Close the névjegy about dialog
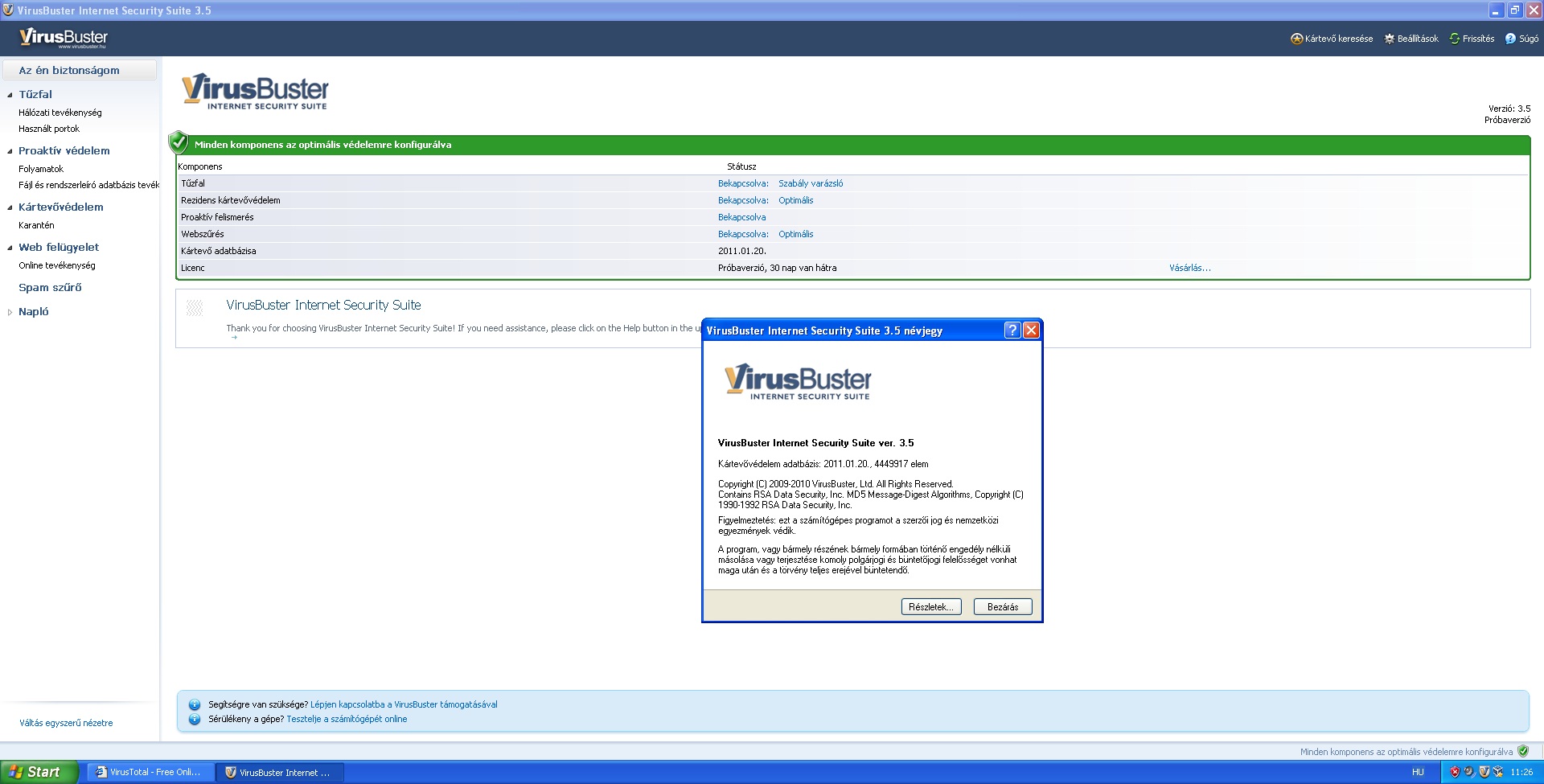 coord(1031,330)
